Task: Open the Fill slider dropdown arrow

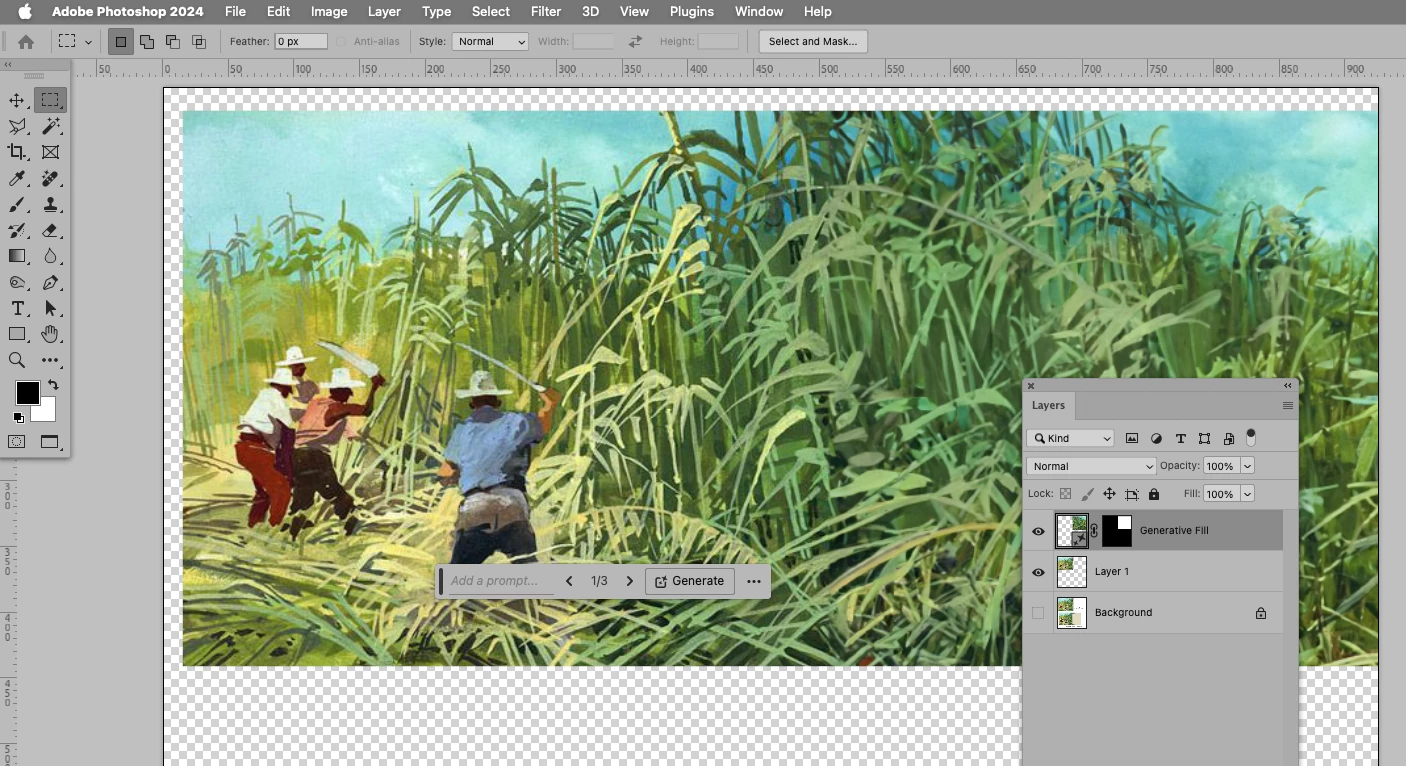Action: [1247, 494]
